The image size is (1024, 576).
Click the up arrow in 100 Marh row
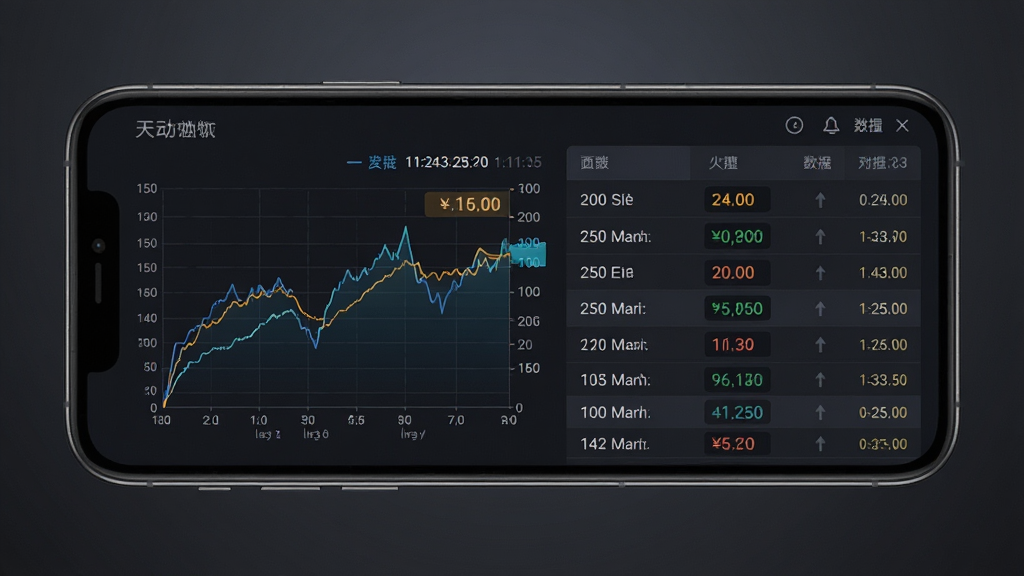(820, 412)
